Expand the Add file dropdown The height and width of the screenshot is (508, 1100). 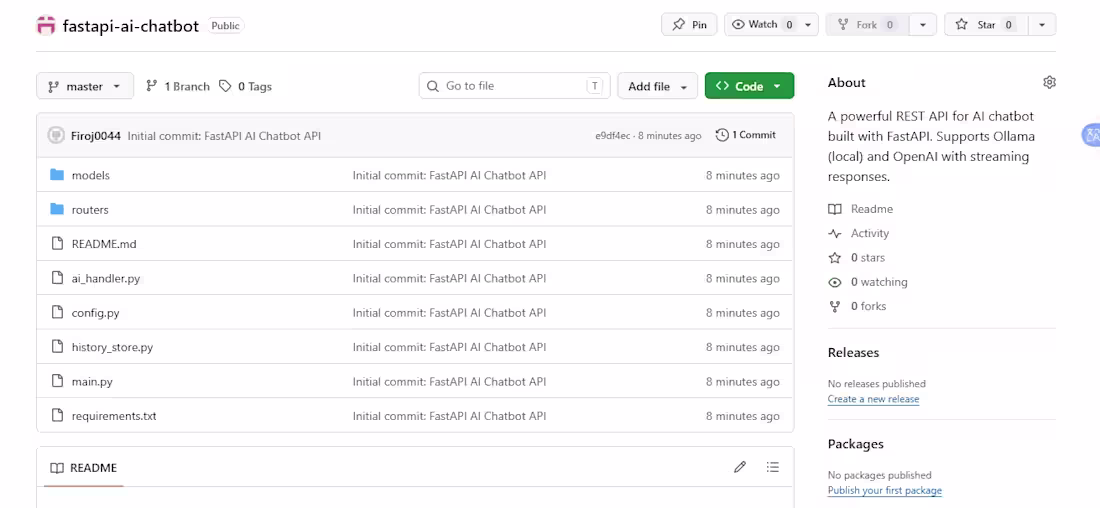[x=657, y=86]
